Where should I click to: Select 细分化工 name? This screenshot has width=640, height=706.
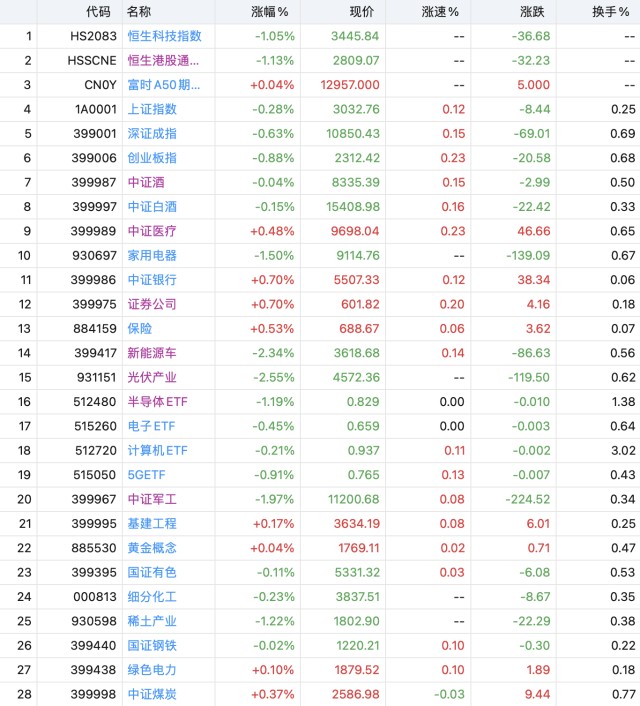coord(152,597)
